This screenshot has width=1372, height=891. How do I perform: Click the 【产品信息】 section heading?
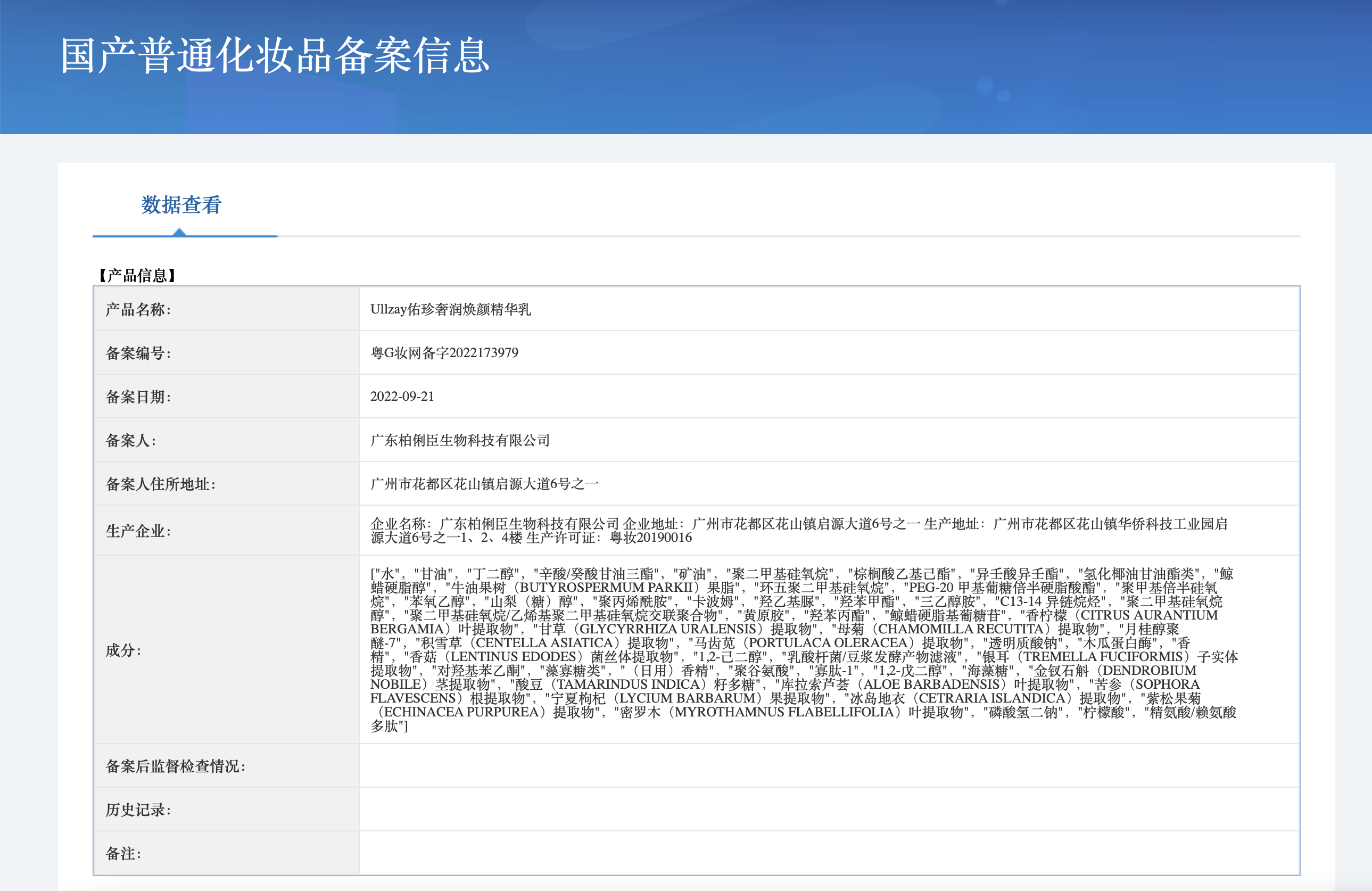[x=137, y=275]
